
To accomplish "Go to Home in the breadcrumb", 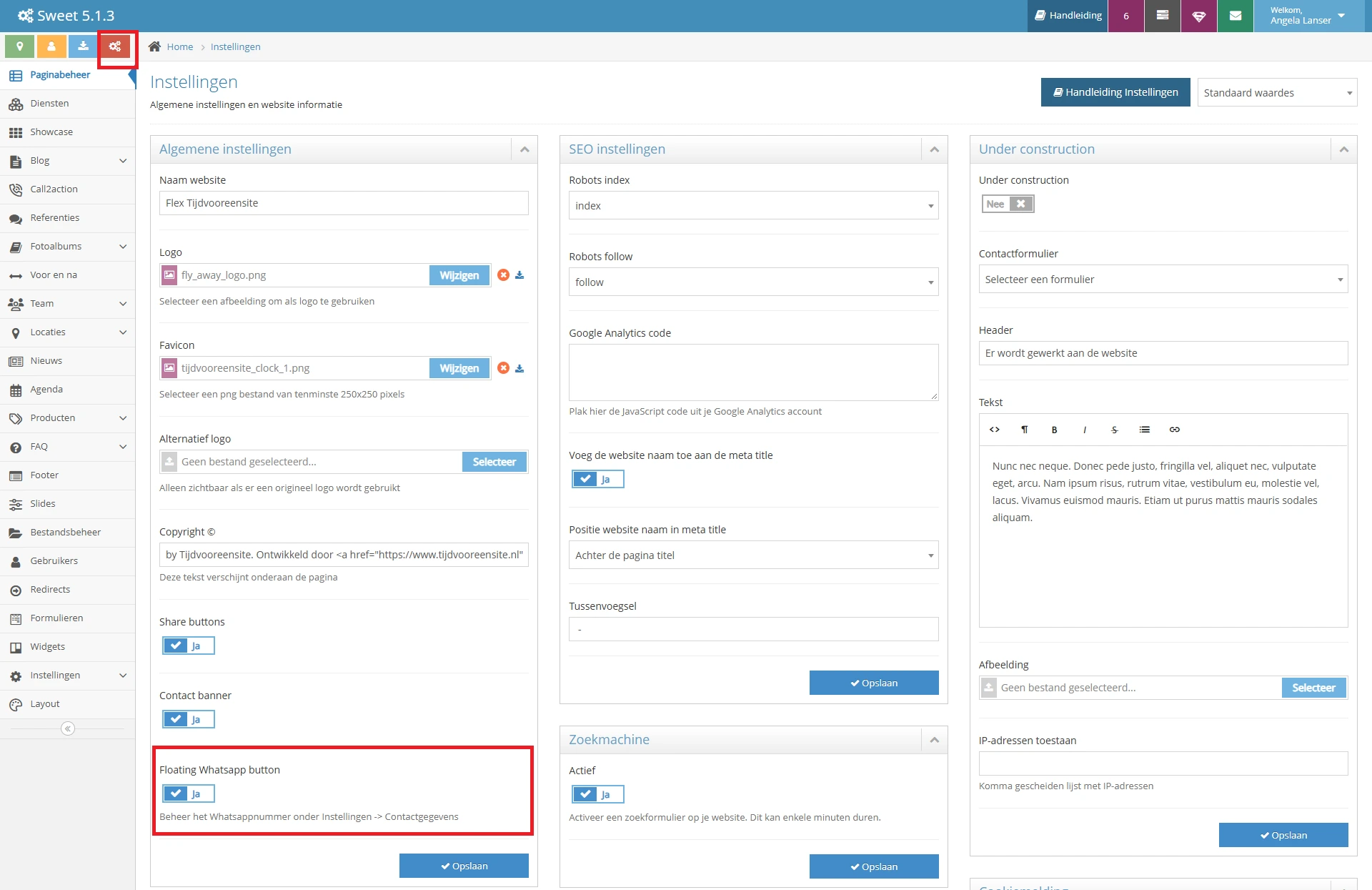I will [x=180, y=46].
